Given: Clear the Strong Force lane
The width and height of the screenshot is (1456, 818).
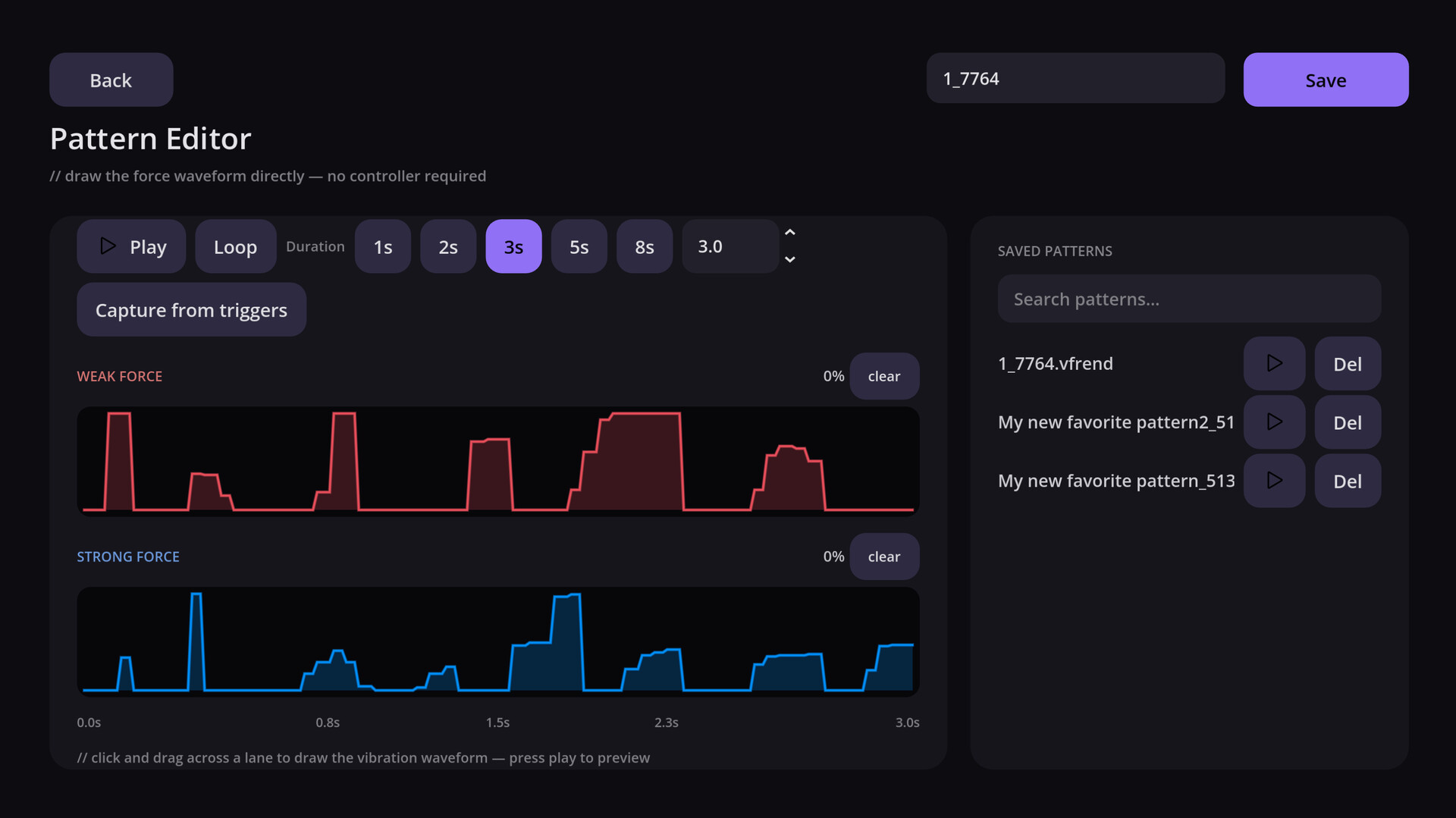Looking at the screenshot, I should [x=884, y=556].
